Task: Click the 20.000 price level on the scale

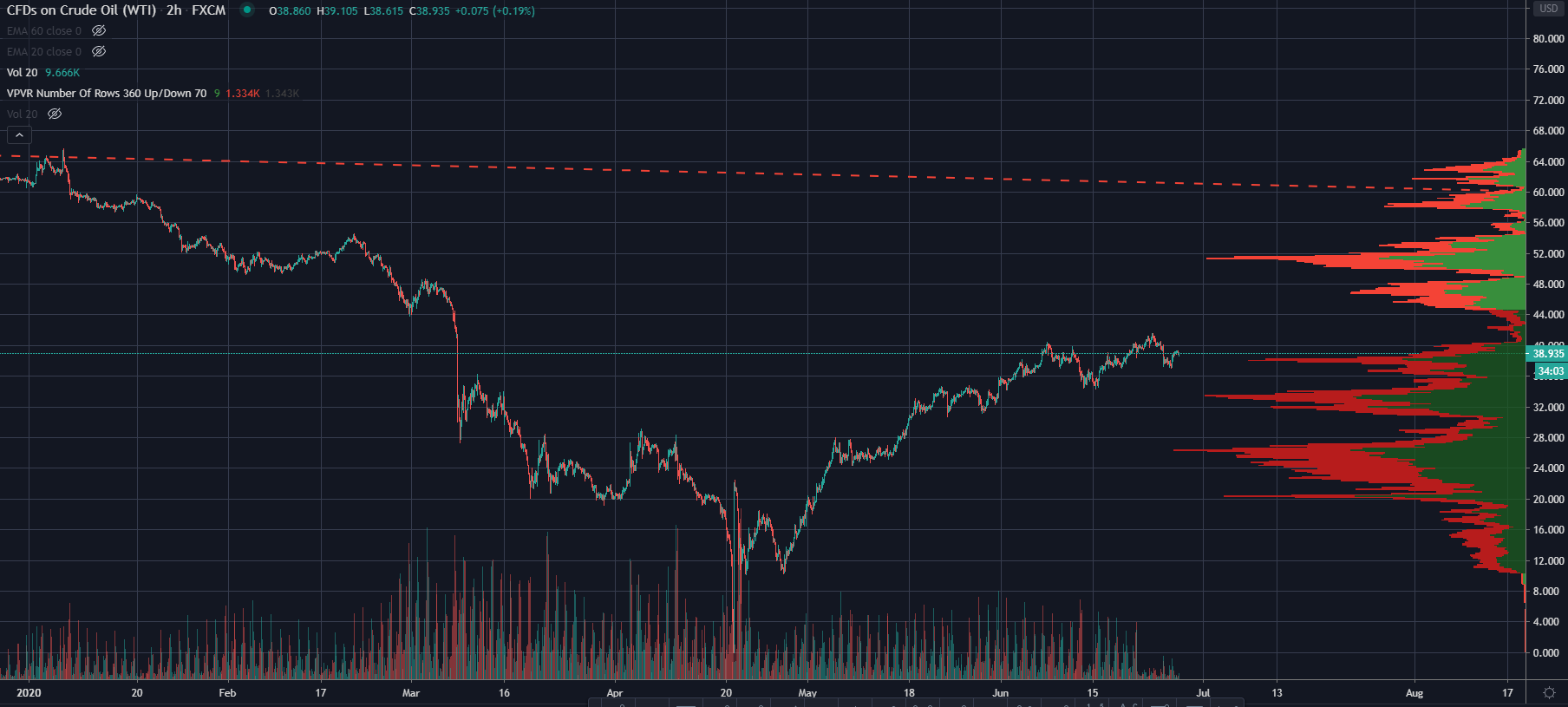Action: pos(1548,500)
